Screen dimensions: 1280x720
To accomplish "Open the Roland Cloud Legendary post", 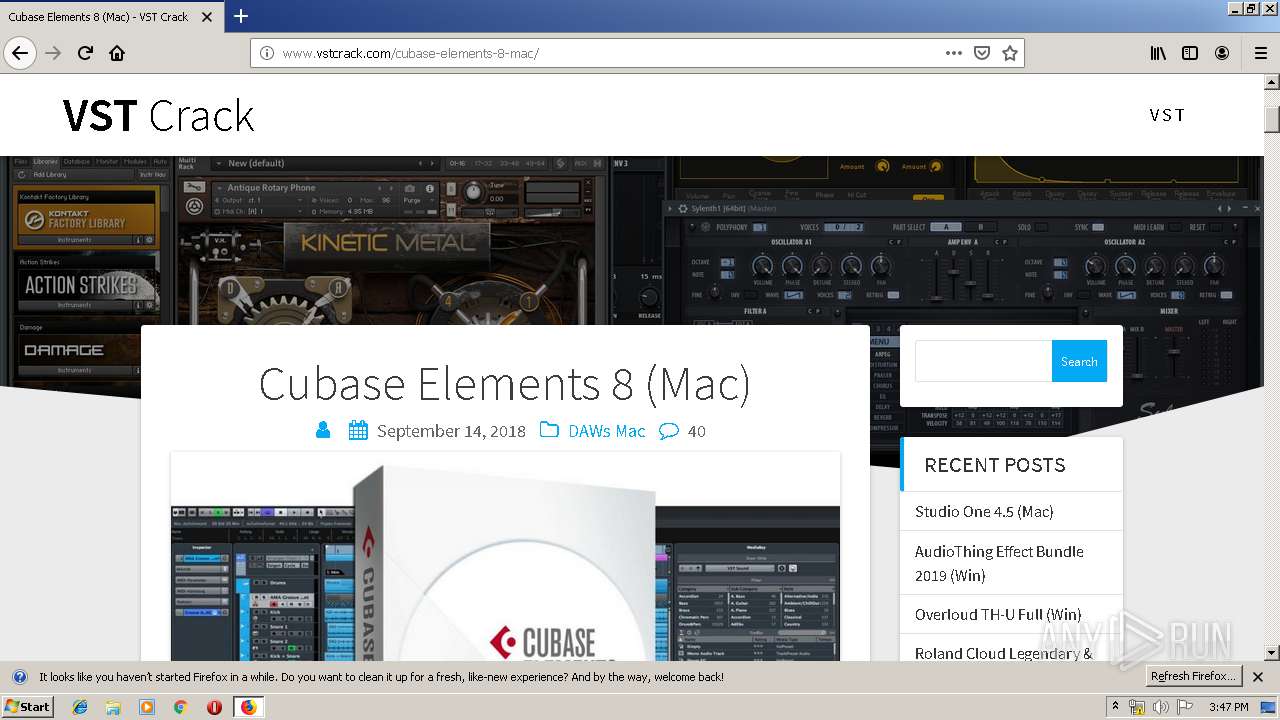I will coord(1004,653).
